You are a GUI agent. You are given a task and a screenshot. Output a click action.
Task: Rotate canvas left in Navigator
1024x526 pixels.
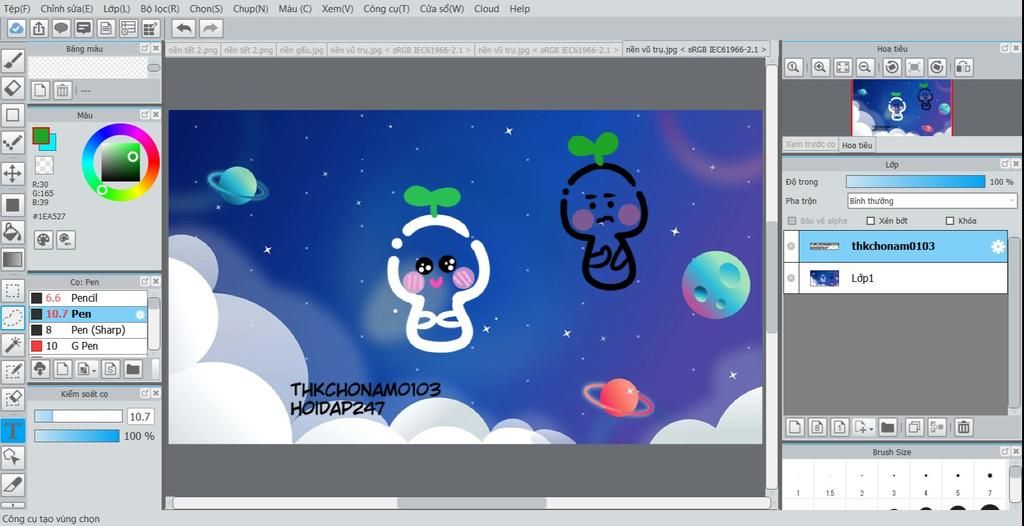[892, 67]
